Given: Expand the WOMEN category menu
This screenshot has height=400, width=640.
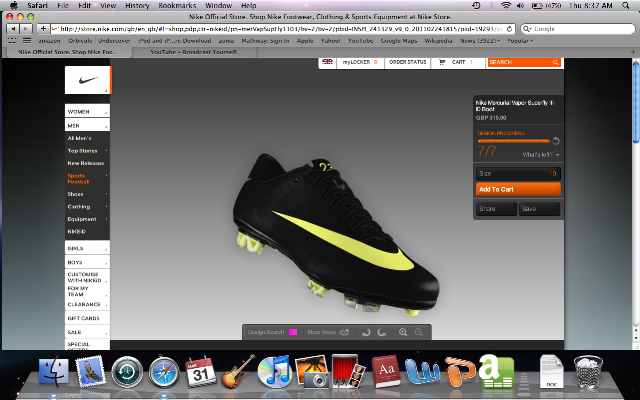Looking at the screenshot, I should pyautogui.click(x=87, y=111).
